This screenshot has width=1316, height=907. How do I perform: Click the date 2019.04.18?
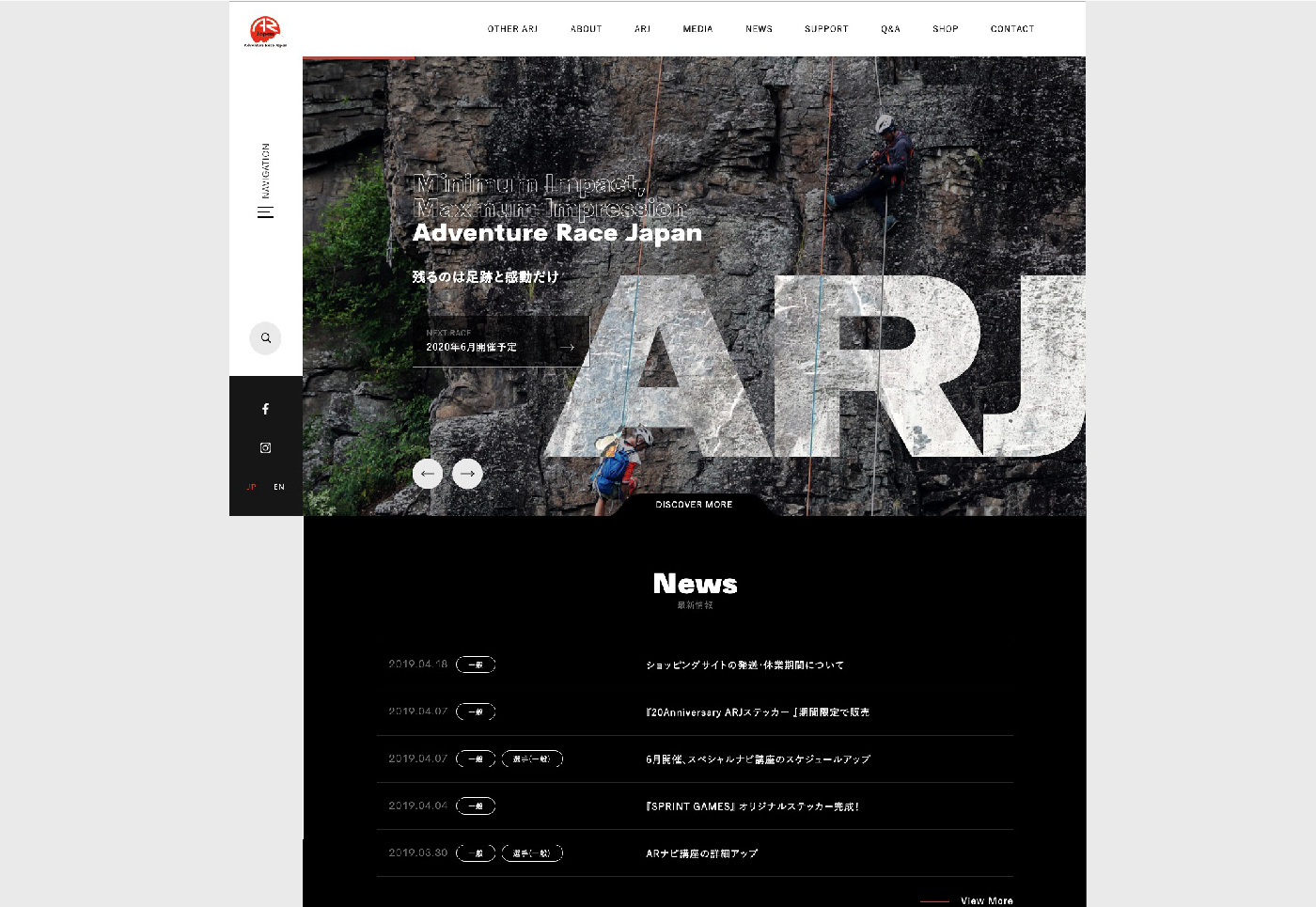pyautogui.click(x=418, y=665)
